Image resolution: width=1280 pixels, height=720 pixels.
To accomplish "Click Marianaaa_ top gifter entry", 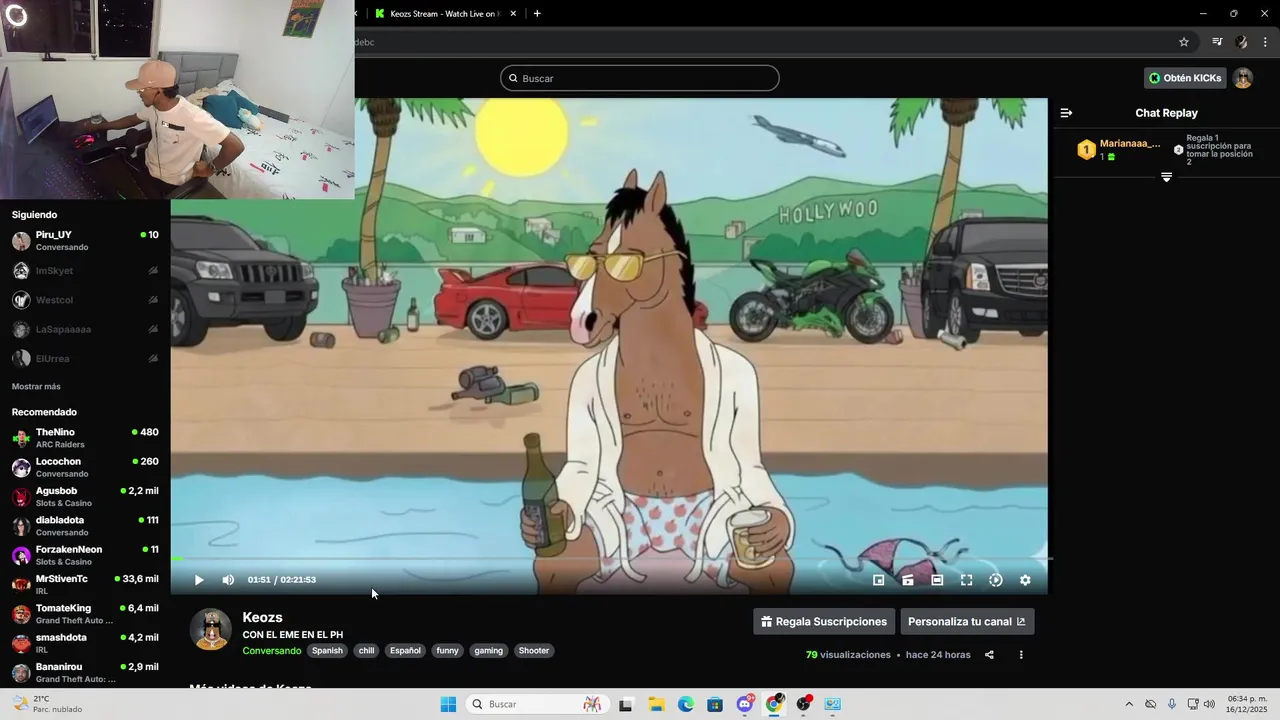I will coord(1119,150).
